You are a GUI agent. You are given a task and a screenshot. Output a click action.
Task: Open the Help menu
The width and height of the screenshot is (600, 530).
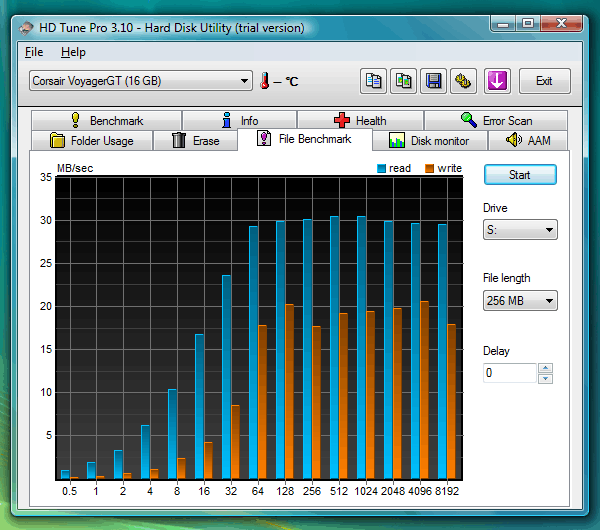(73, 52)
